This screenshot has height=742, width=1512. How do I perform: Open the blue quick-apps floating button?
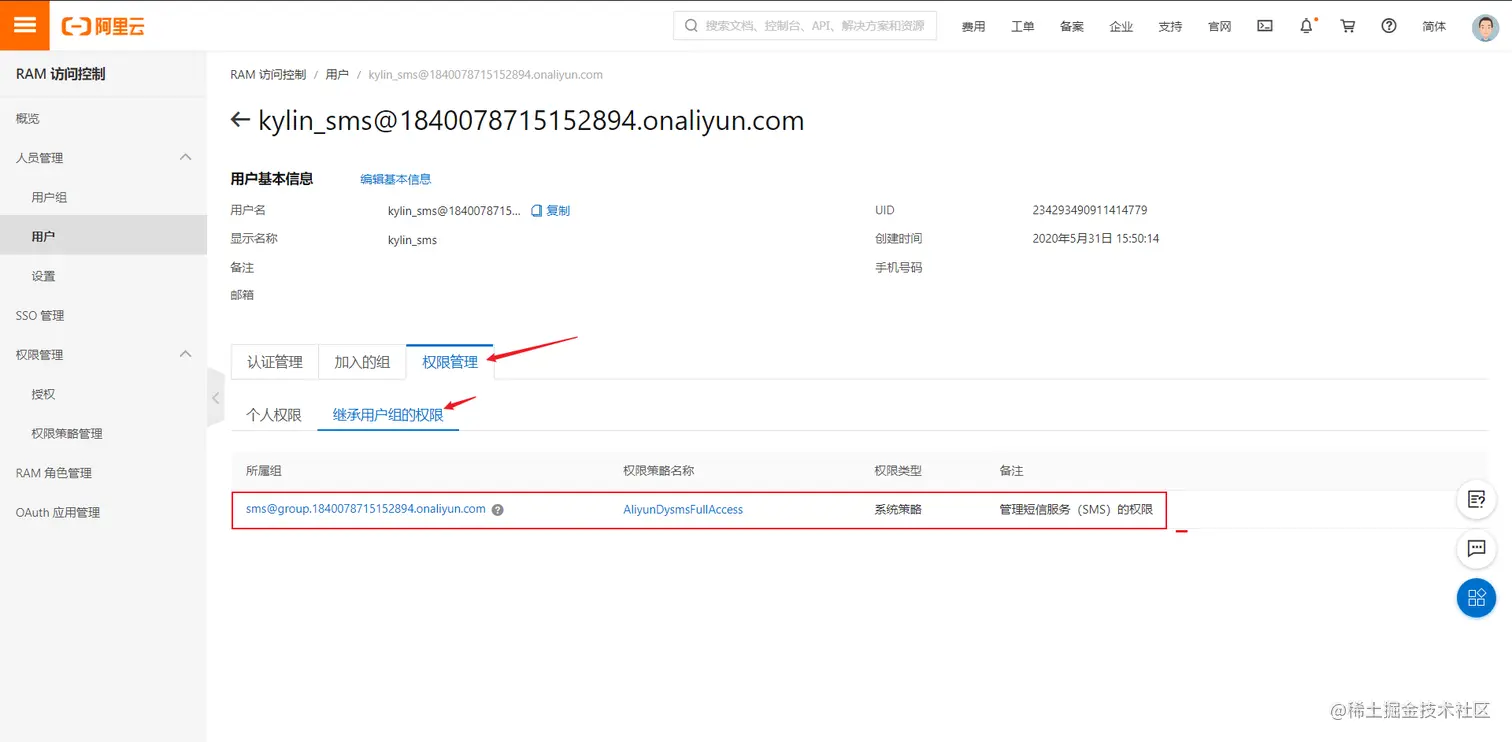(1476, 598)
